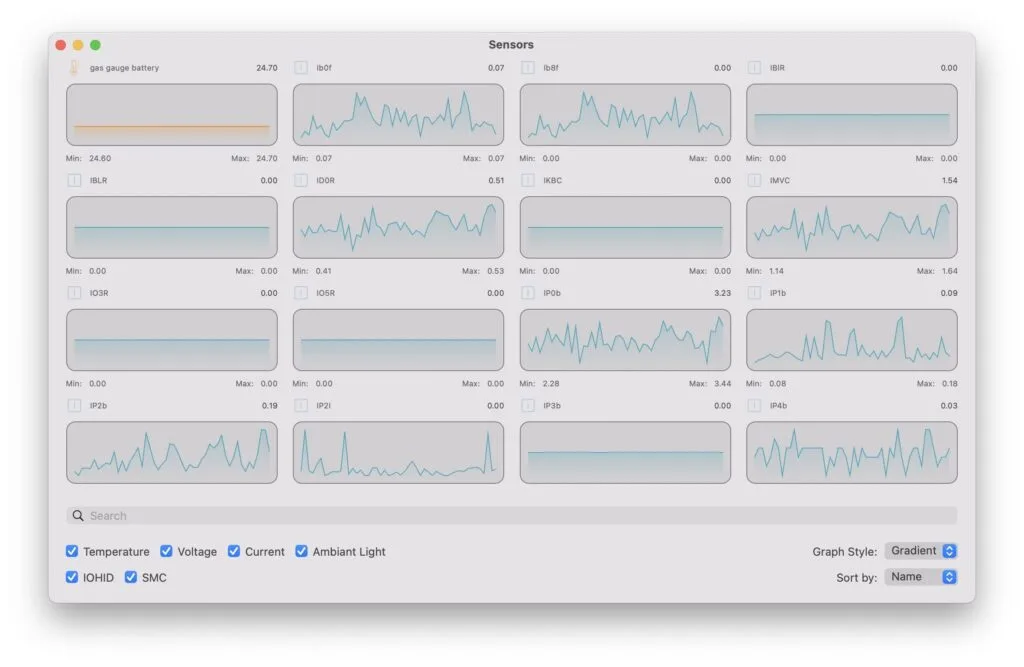Click the Min 1.14 reading

point(765,270)
